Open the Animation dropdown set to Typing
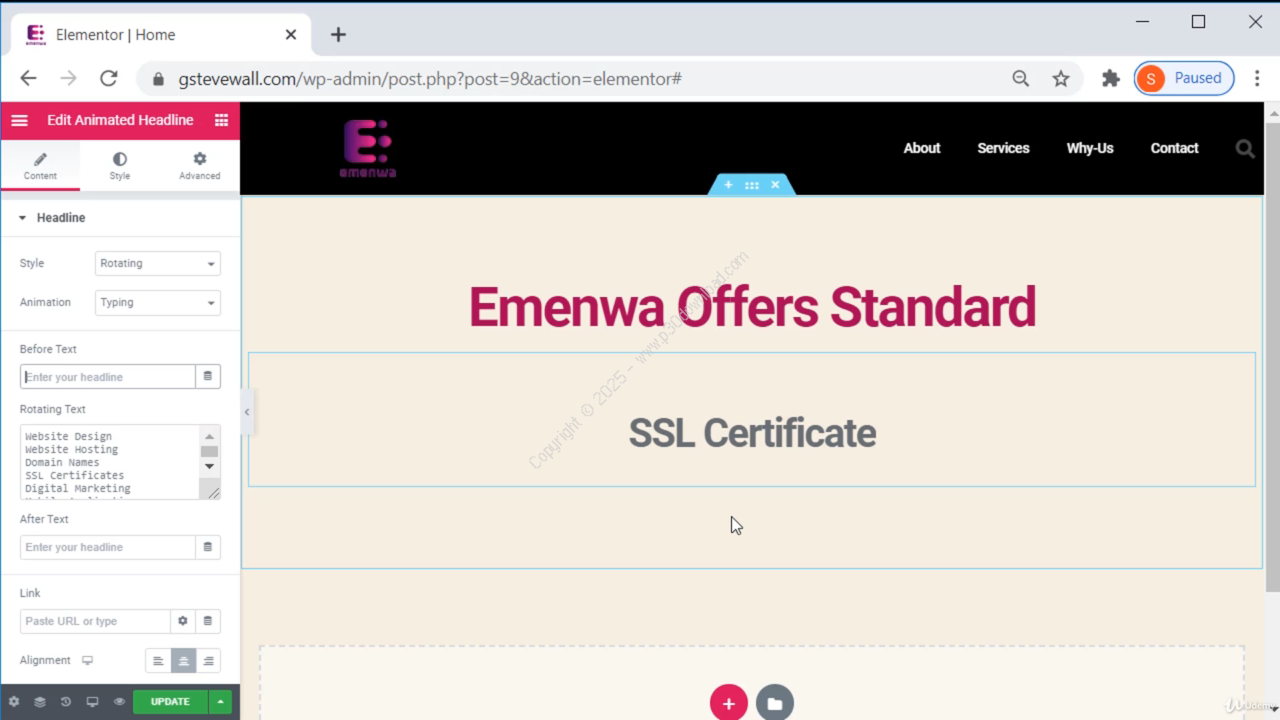1280x720 pixels. (158, 302)
